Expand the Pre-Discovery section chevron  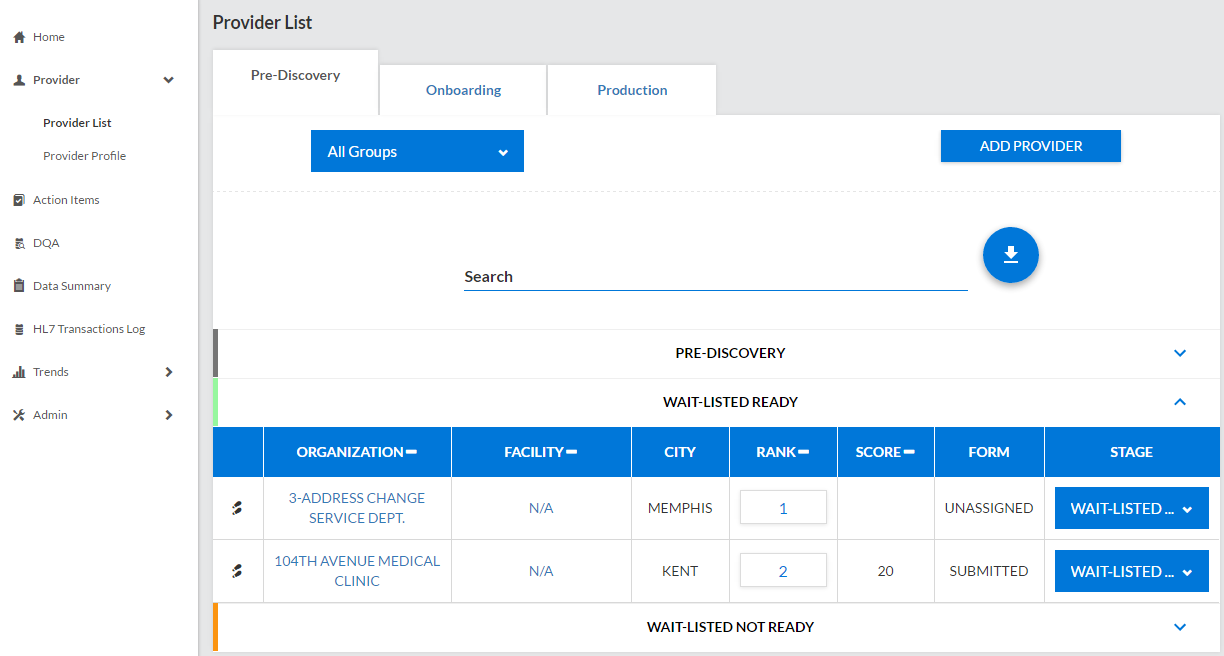point(1179,353)
